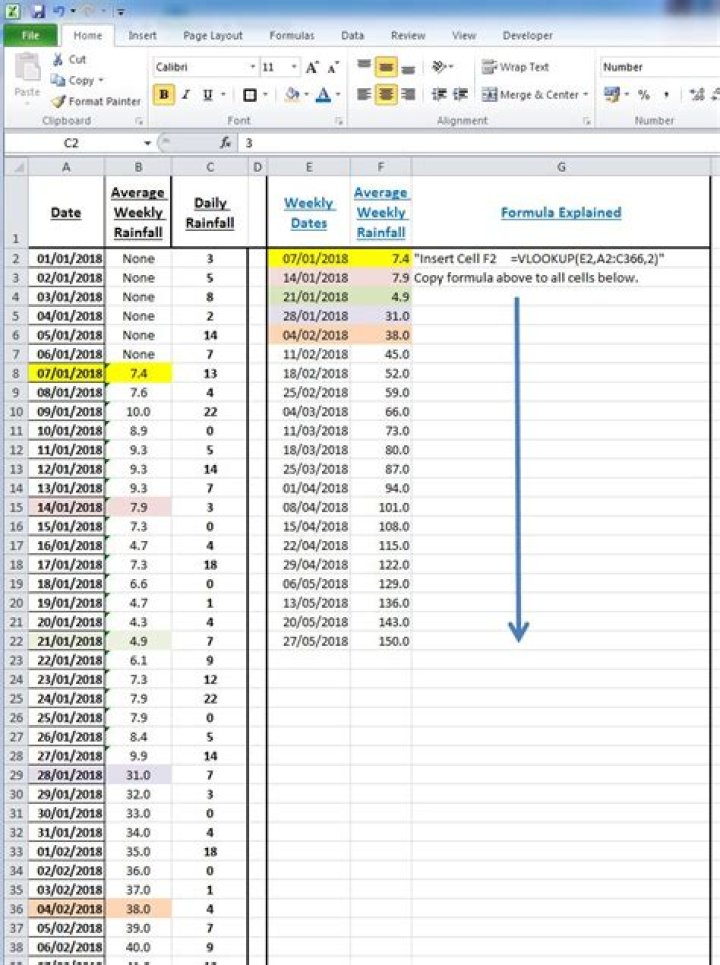Screen dimensions: 720x965
Task: Click Increase Decimal icon
Action: click(696, 94)
